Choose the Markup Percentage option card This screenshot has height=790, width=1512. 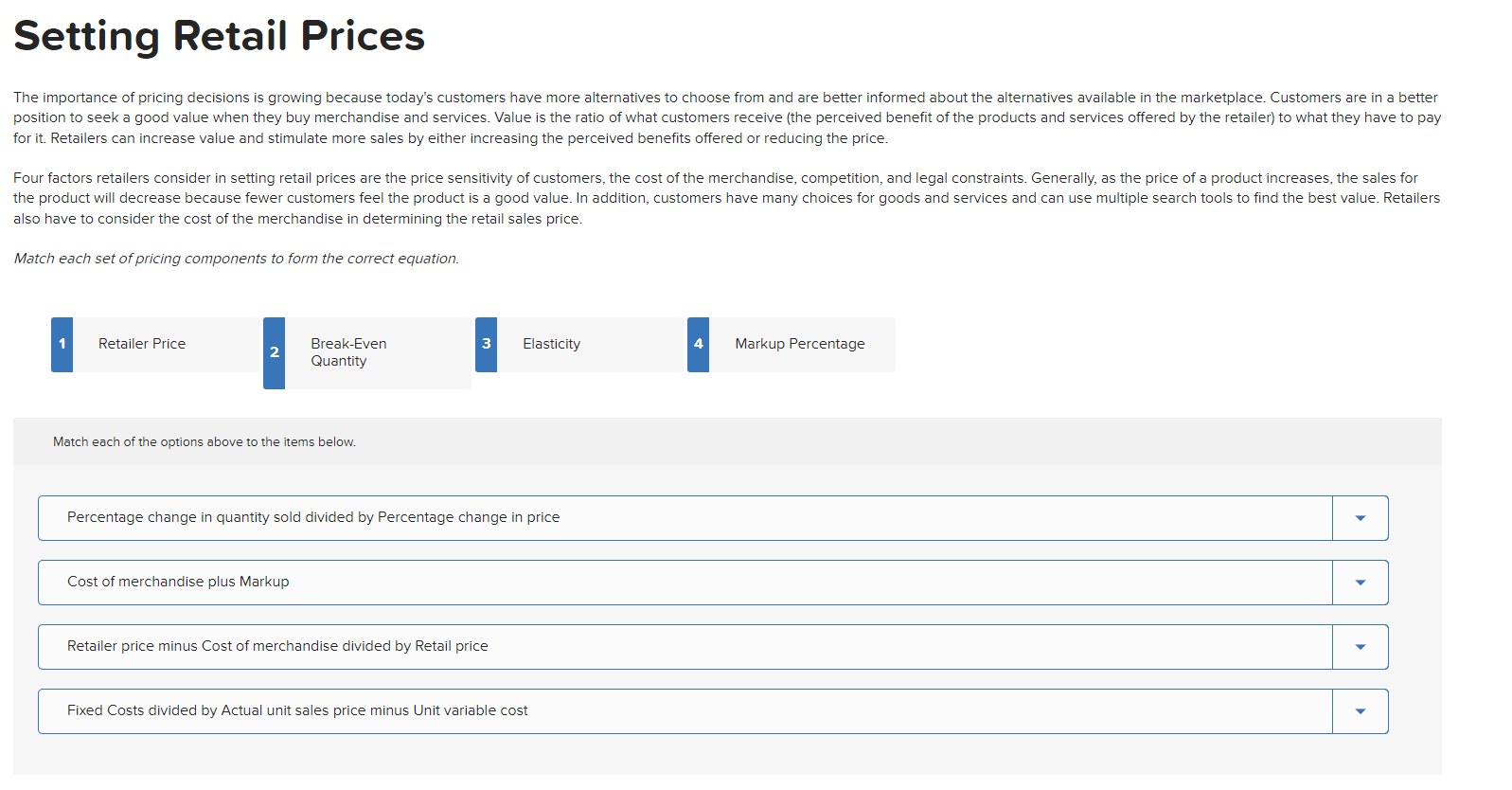[x=792, y=345]
